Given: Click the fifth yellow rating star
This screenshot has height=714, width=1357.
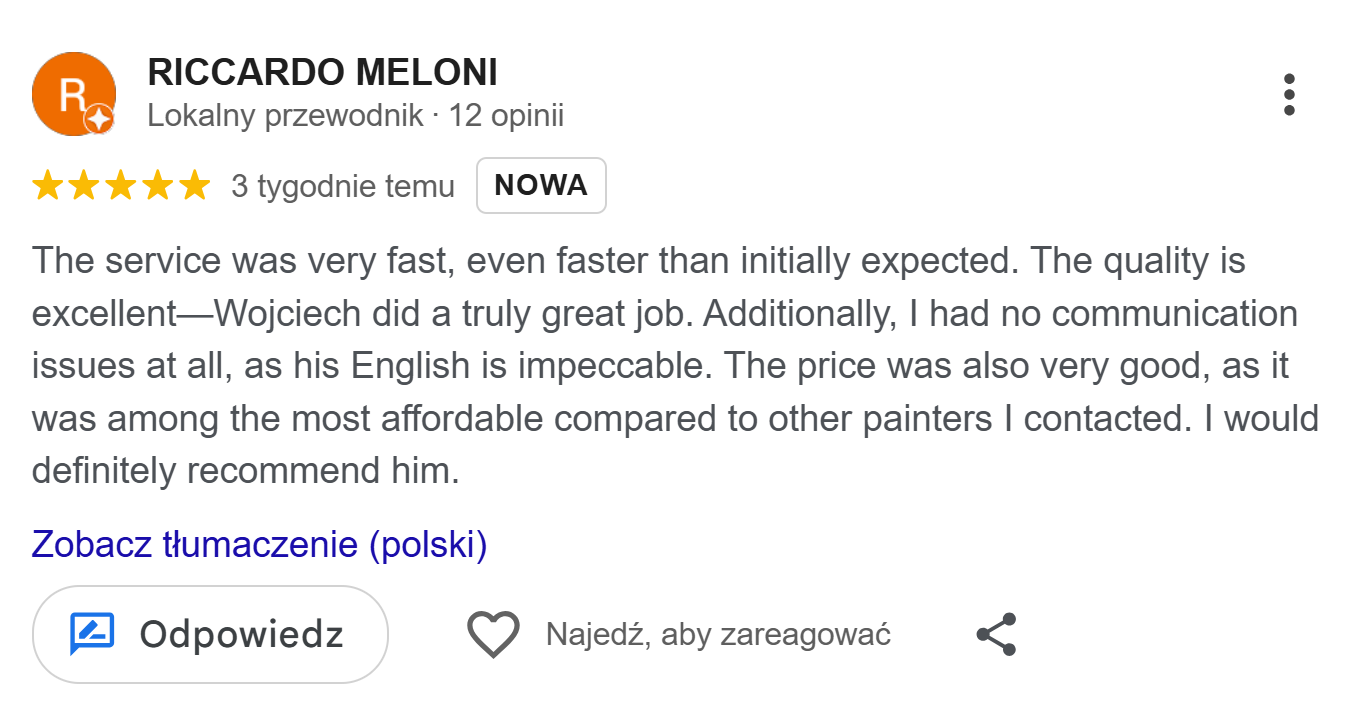Looking at the screenshot, I should pos(195,186).
